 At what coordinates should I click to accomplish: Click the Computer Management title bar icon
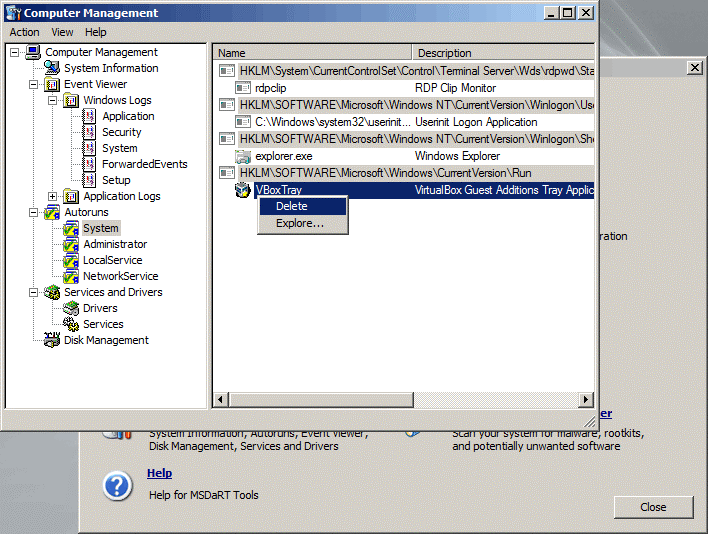tap(14, 13)
